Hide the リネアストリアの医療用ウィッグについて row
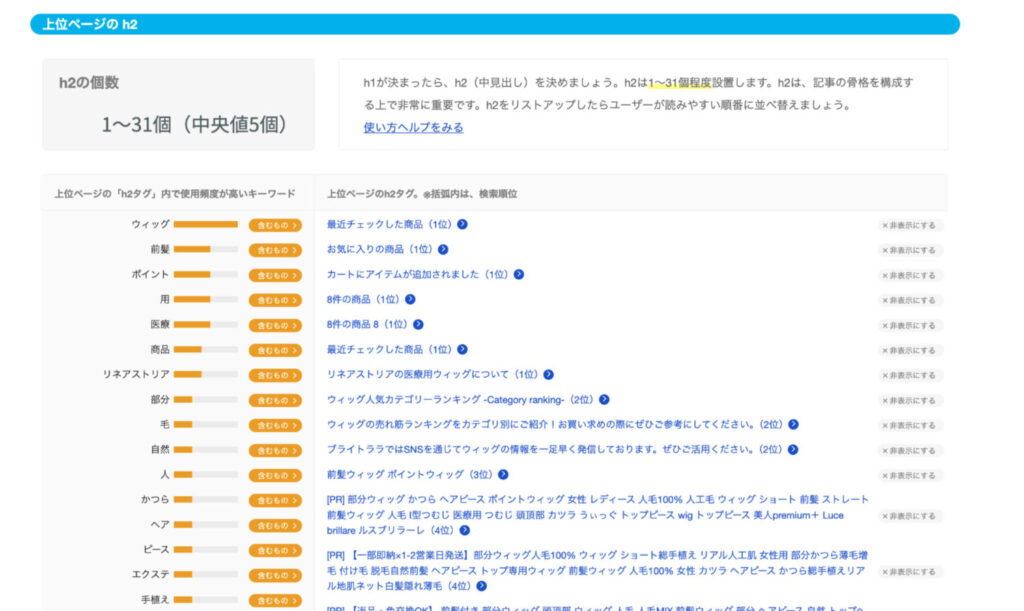Screen dimensions: 1024x611 coord(909,375)
